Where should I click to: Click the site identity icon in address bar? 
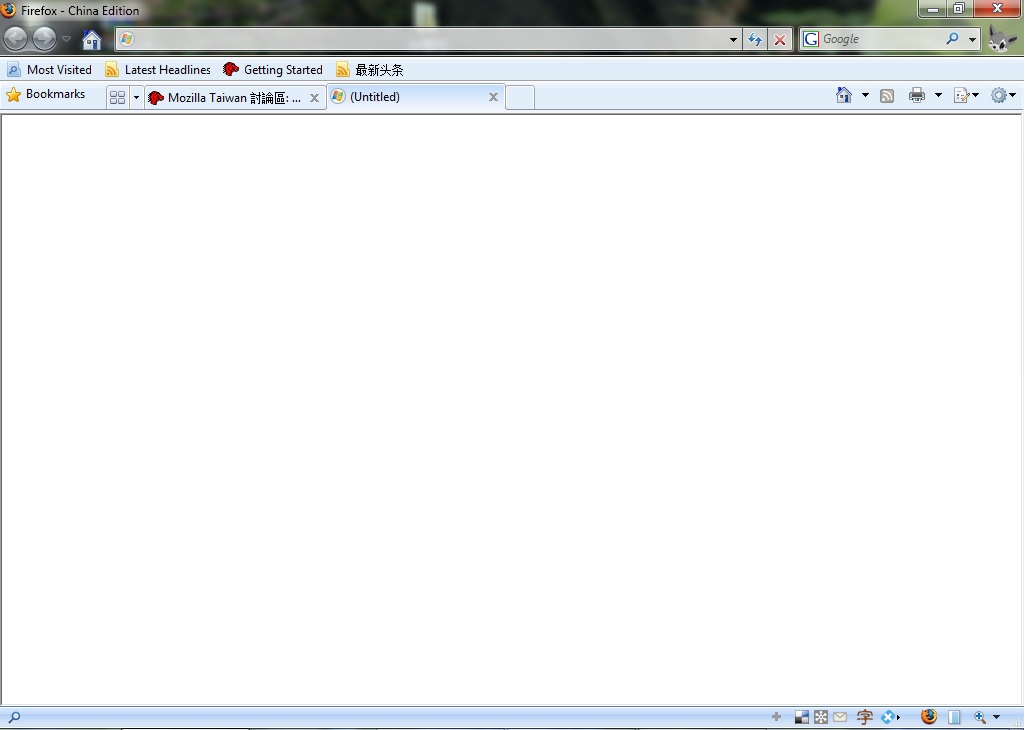coord(127,39)
